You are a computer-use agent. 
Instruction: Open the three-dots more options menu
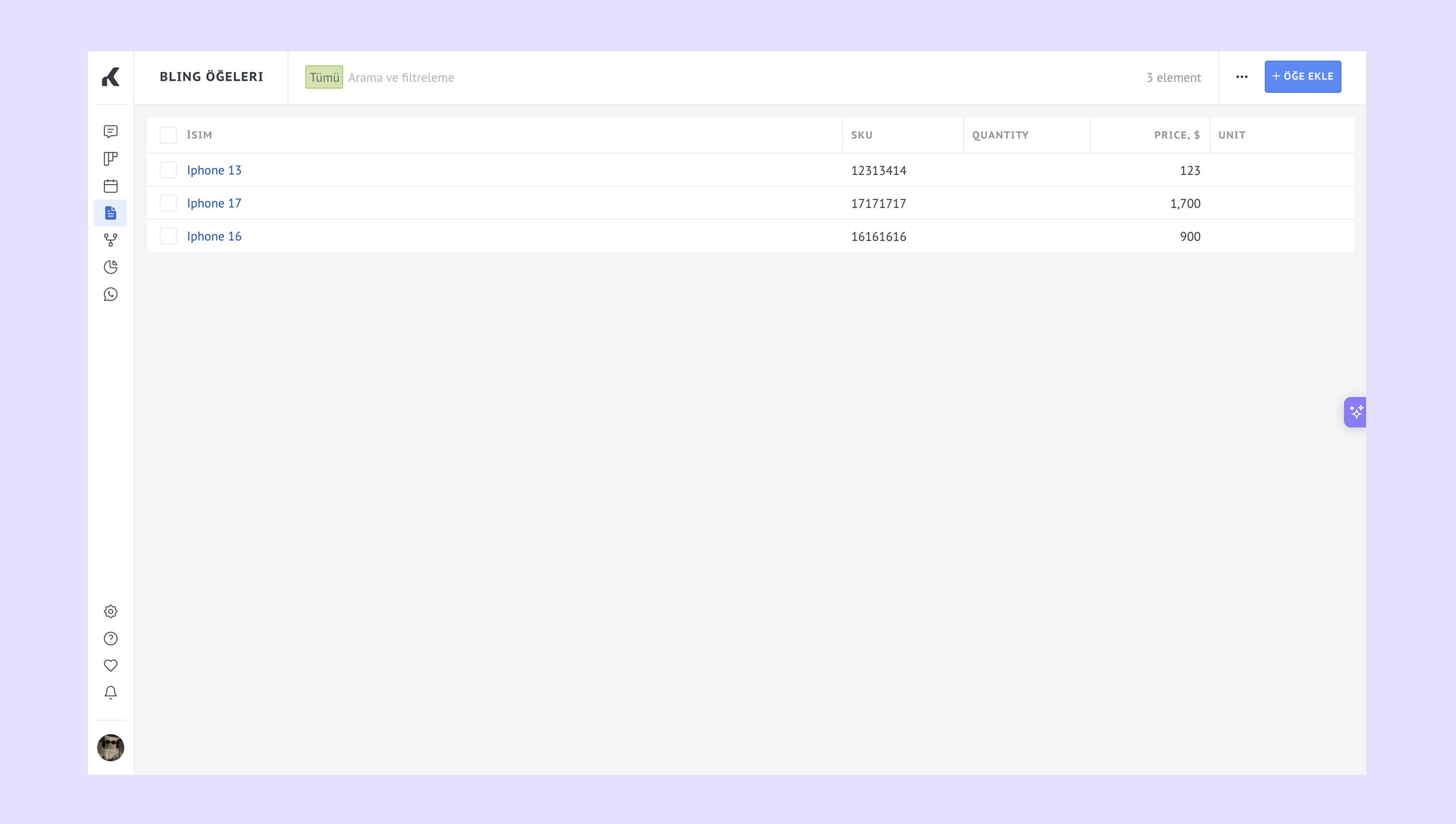[1241, 77]
